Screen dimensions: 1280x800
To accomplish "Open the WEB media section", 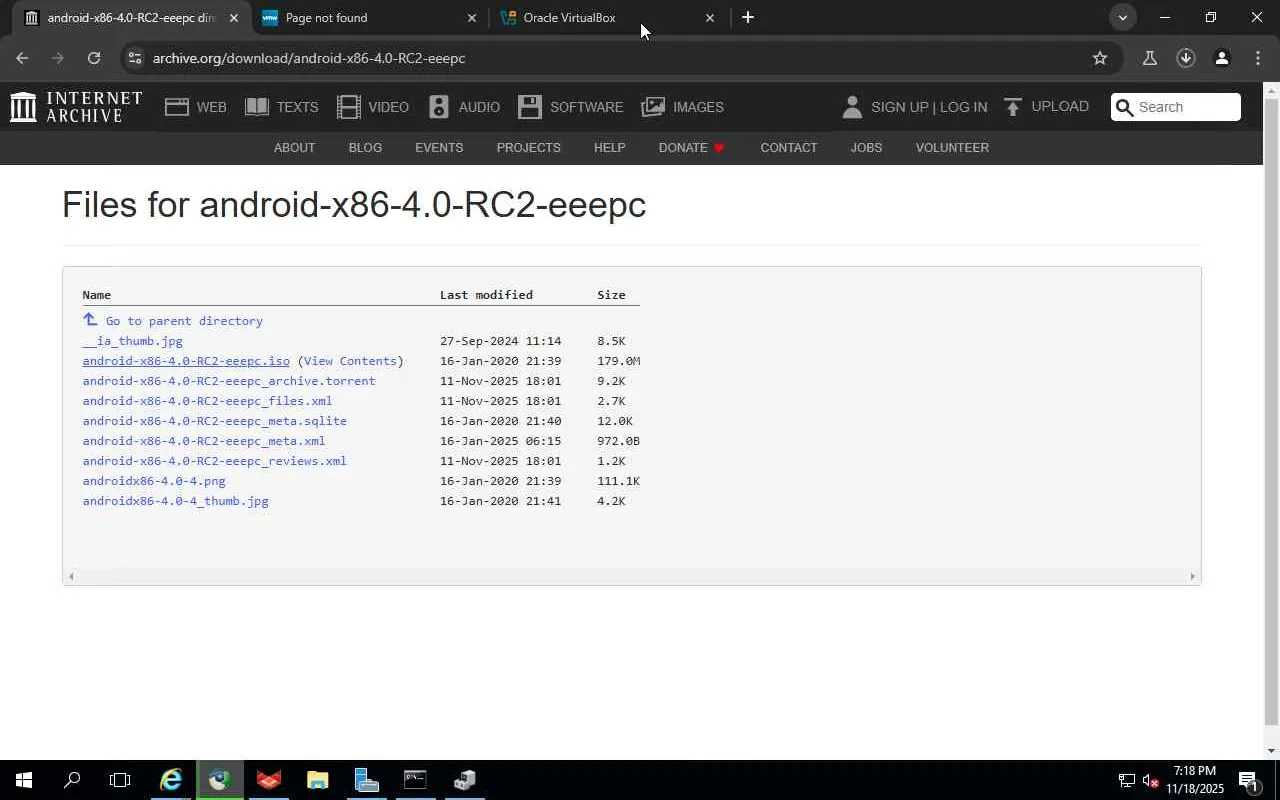I will coord(196,107).
